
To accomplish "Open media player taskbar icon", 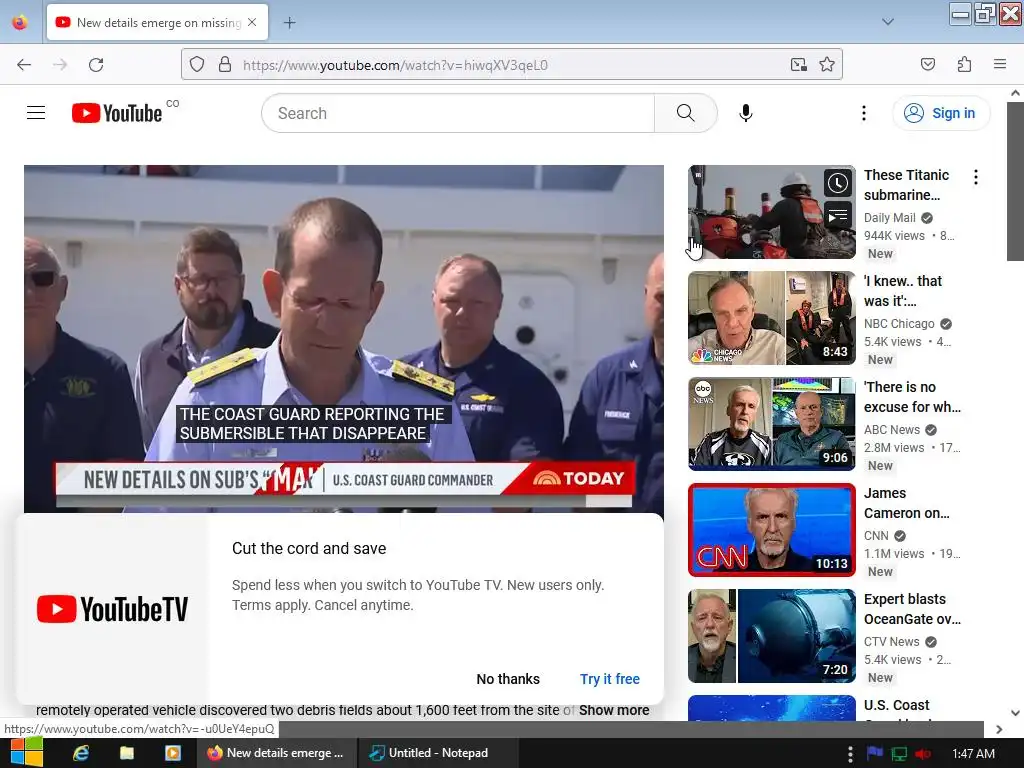I will (172, 753).
